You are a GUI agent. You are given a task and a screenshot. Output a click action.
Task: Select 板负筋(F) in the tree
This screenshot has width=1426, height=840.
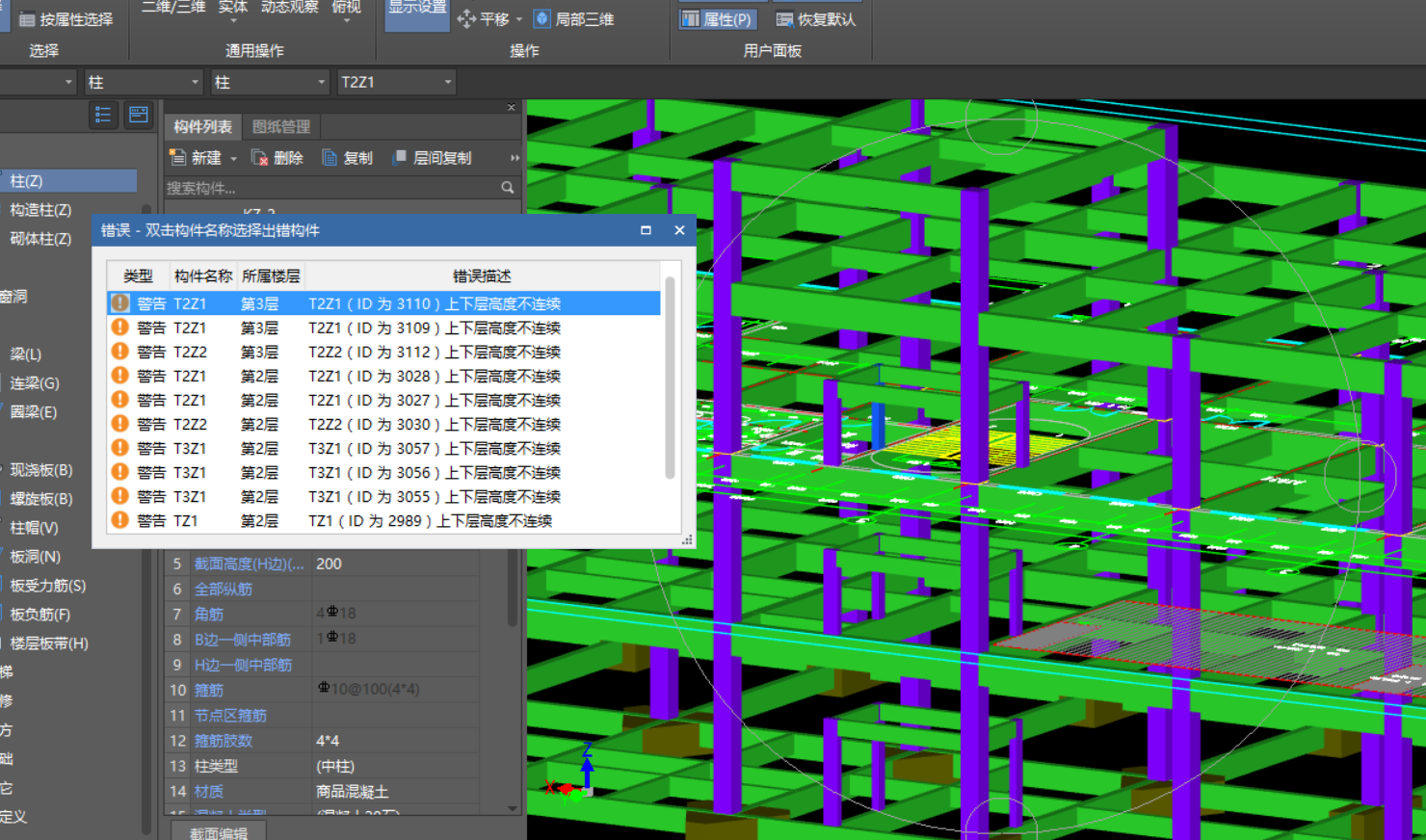(40, 615)
